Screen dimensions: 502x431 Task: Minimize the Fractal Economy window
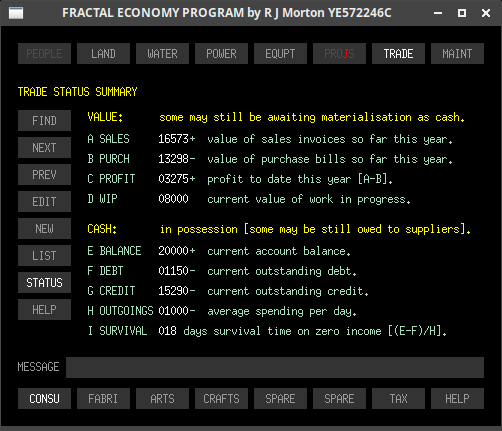(x=438, y=13)
